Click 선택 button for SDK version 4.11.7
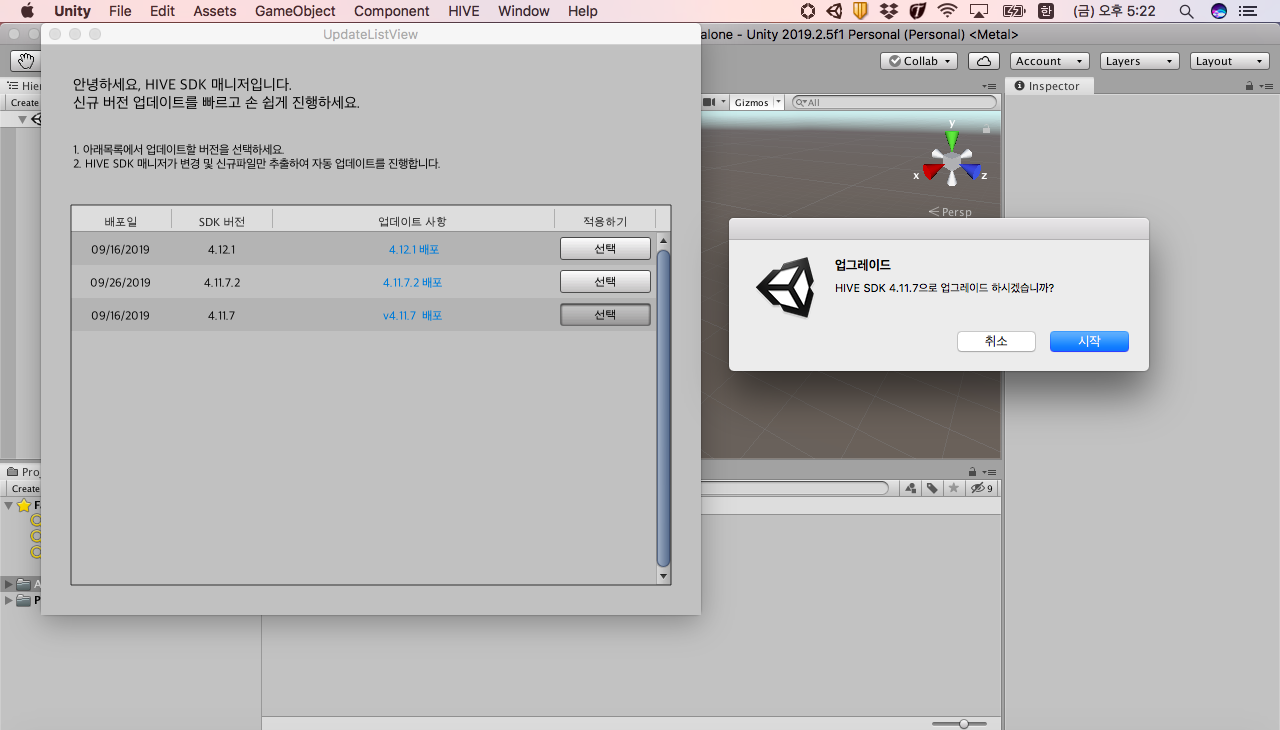This screenshot has height=730, width=1280. point(605,314)
